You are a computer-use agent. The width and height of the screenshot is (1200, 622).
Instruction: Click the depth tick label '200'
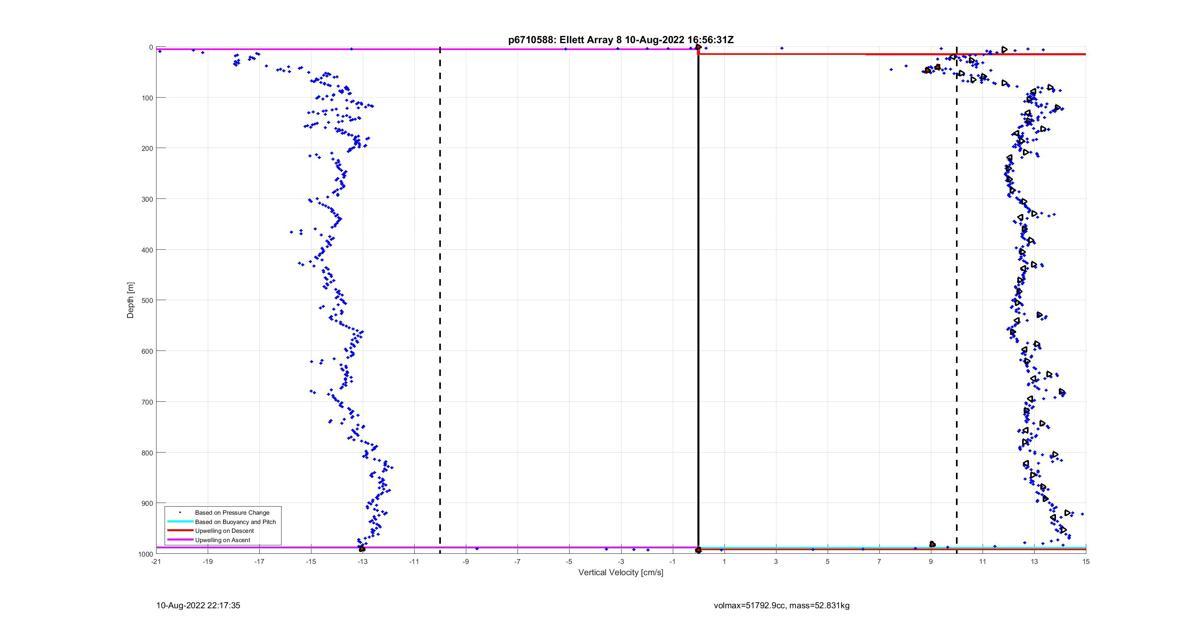[x=146, y=148]
